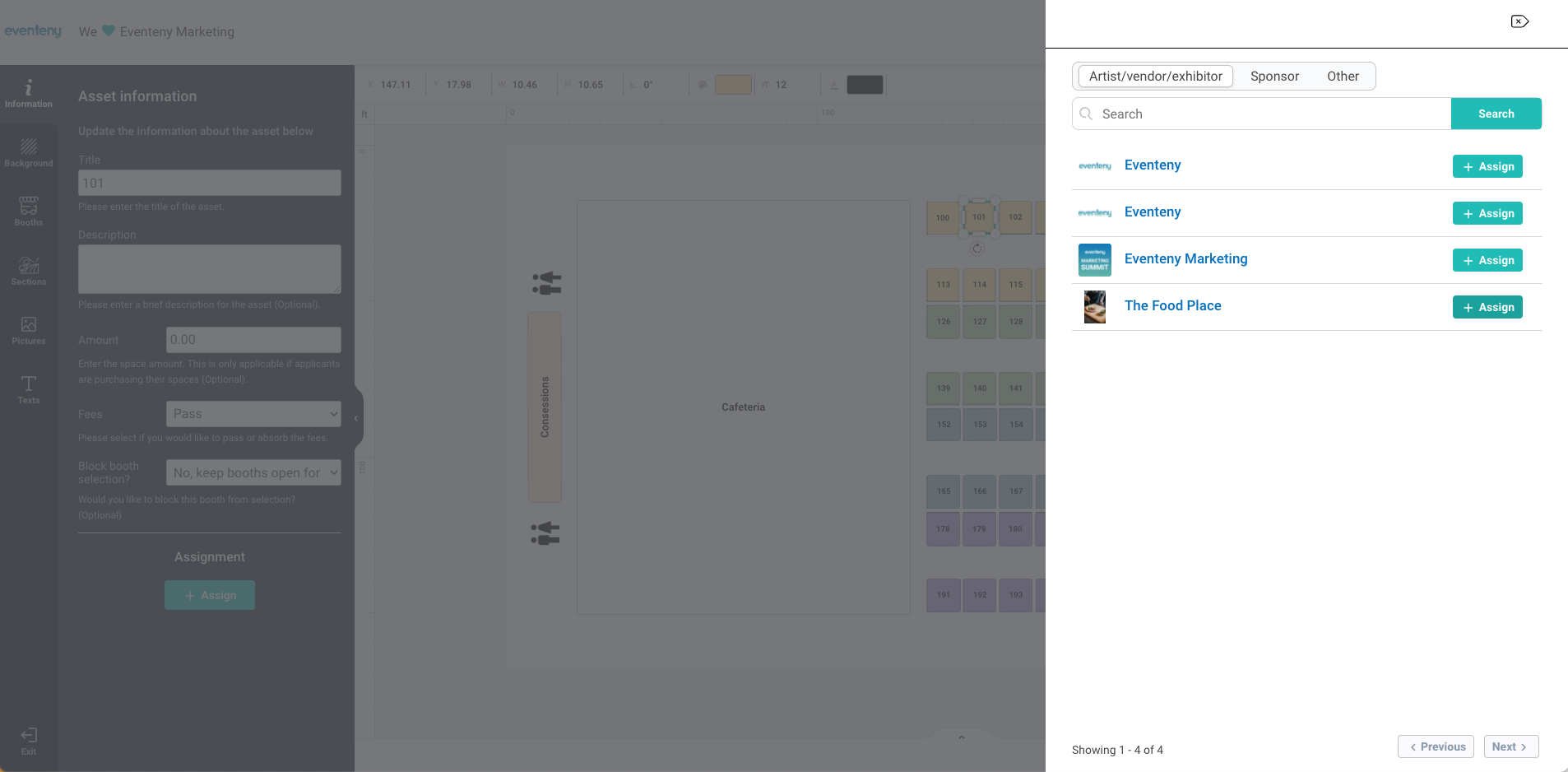1568x772 pixels.
Task: Collapse the asset information panel arrow
Action: 356,418
